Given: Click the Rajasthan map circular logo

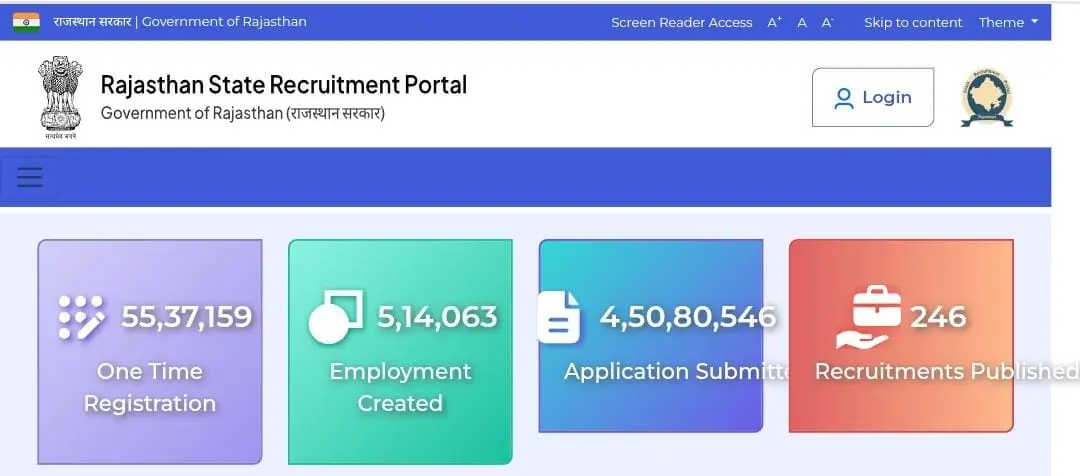Looking at the screenshot, I should click(x=987, y=97).
